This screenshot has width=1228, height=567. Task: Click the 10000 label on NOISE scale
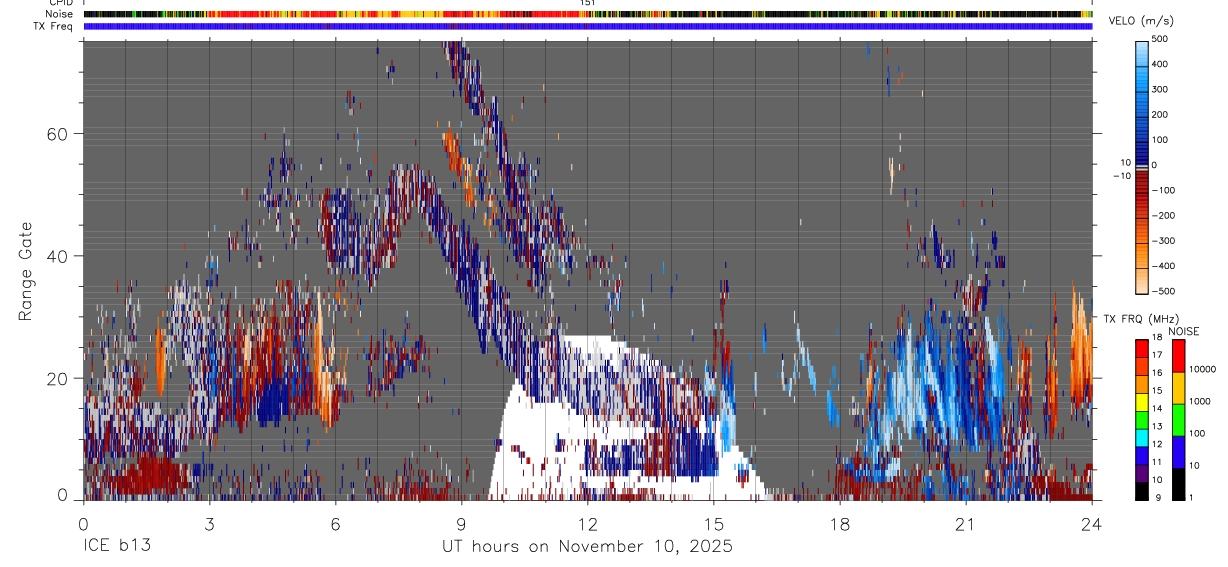click(1203, 370)
